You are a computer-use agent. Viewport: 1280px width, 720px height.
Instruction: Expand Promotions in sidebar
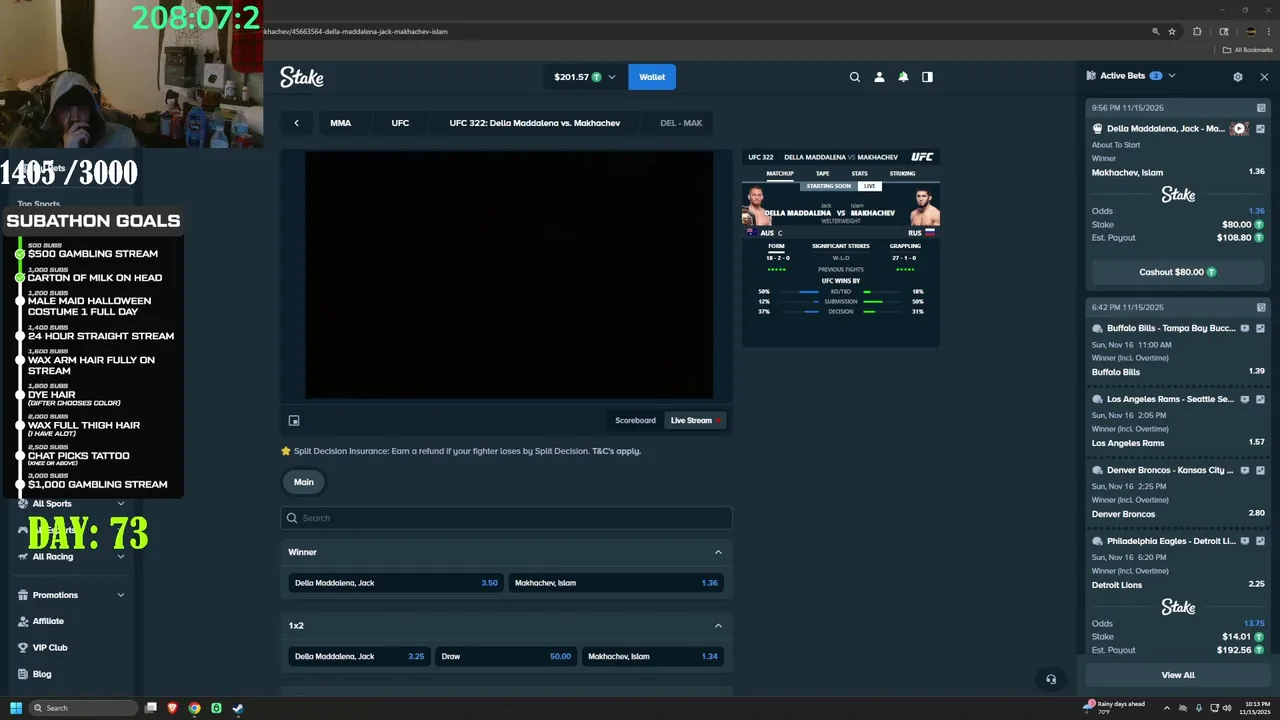(121, 595)
